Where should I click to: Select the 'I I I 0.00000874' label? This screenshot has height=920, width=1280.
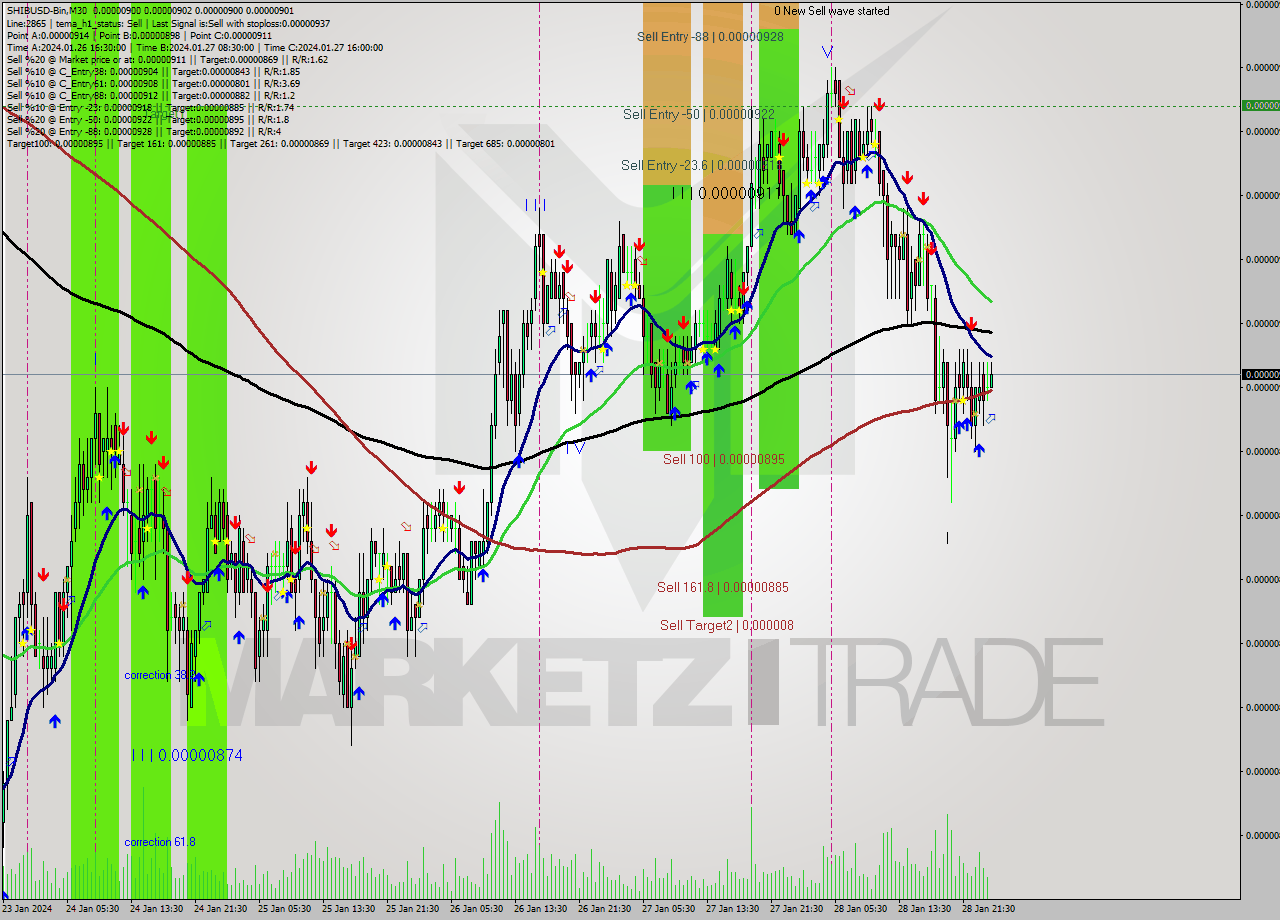(187, 755)
